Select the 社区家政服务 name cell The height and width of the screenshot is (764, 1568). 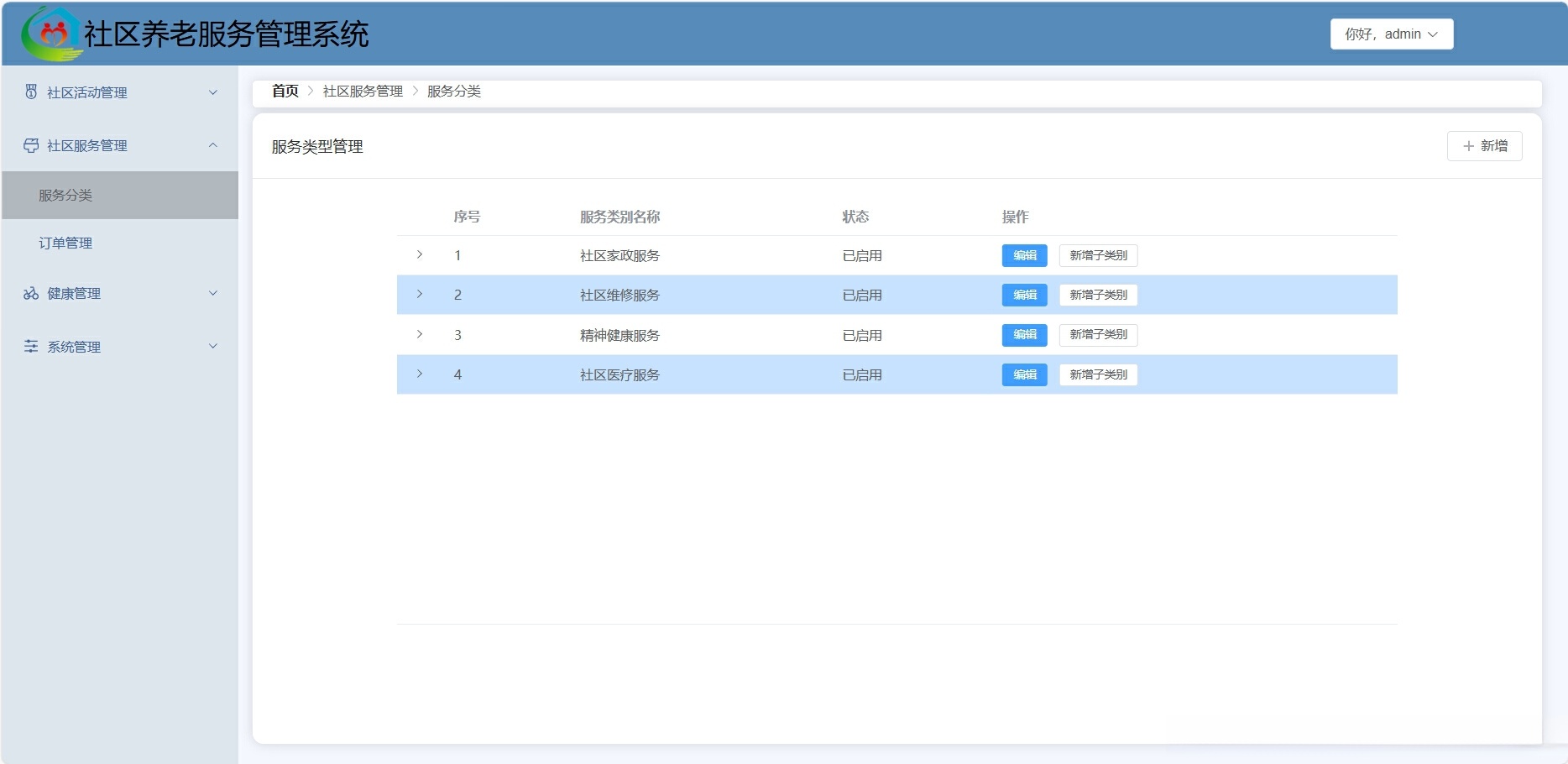click(x=619, y=255)
